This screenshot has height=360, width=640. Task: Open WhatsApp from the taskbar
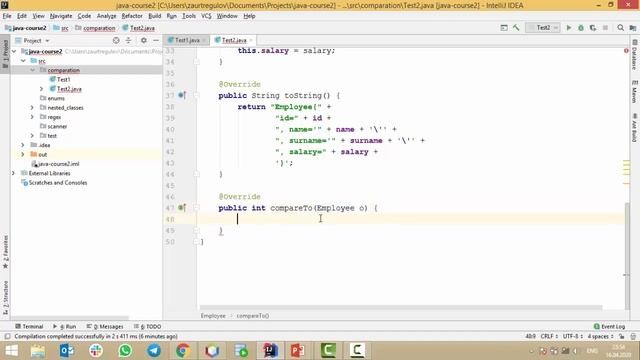click(125, 350)
